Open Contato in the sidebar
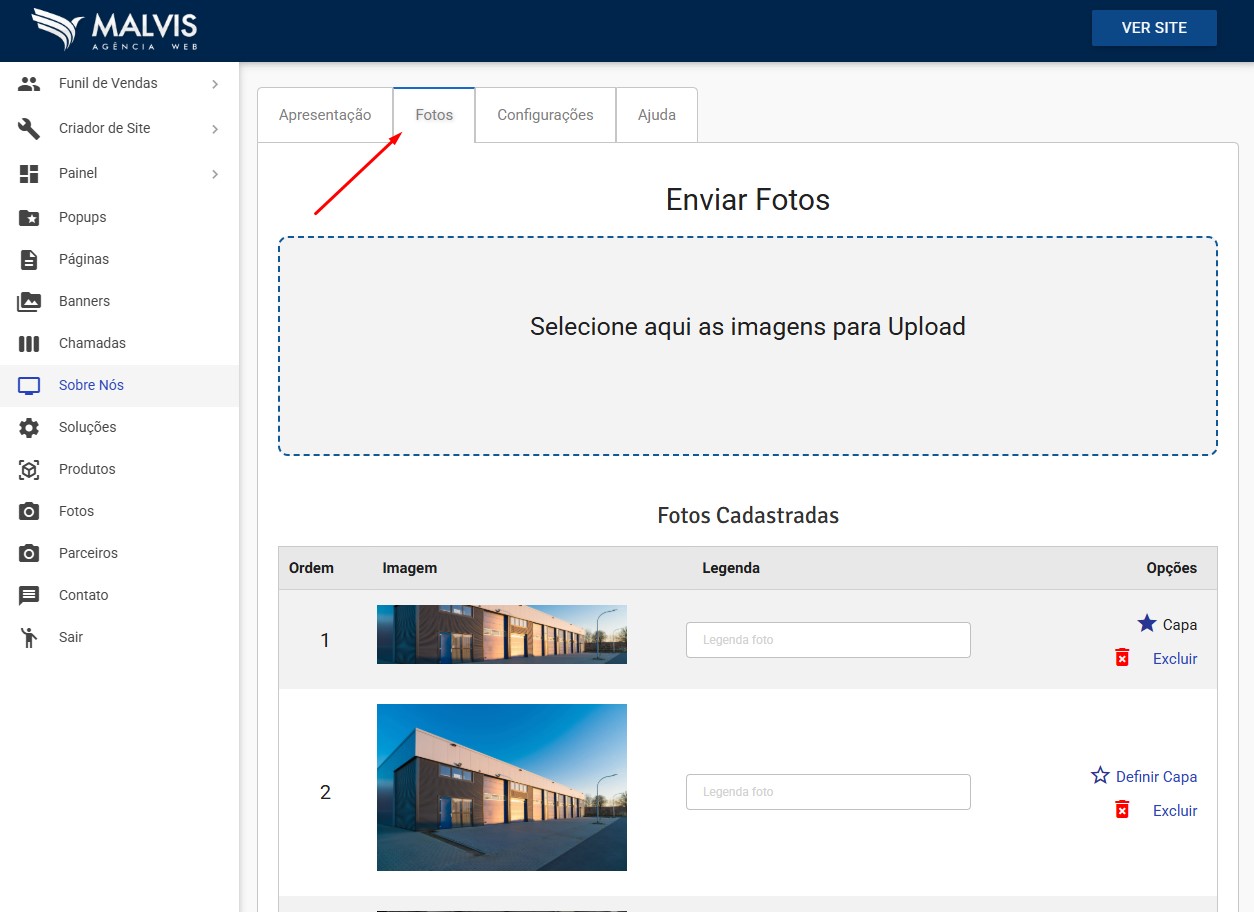 click(120, 595)
